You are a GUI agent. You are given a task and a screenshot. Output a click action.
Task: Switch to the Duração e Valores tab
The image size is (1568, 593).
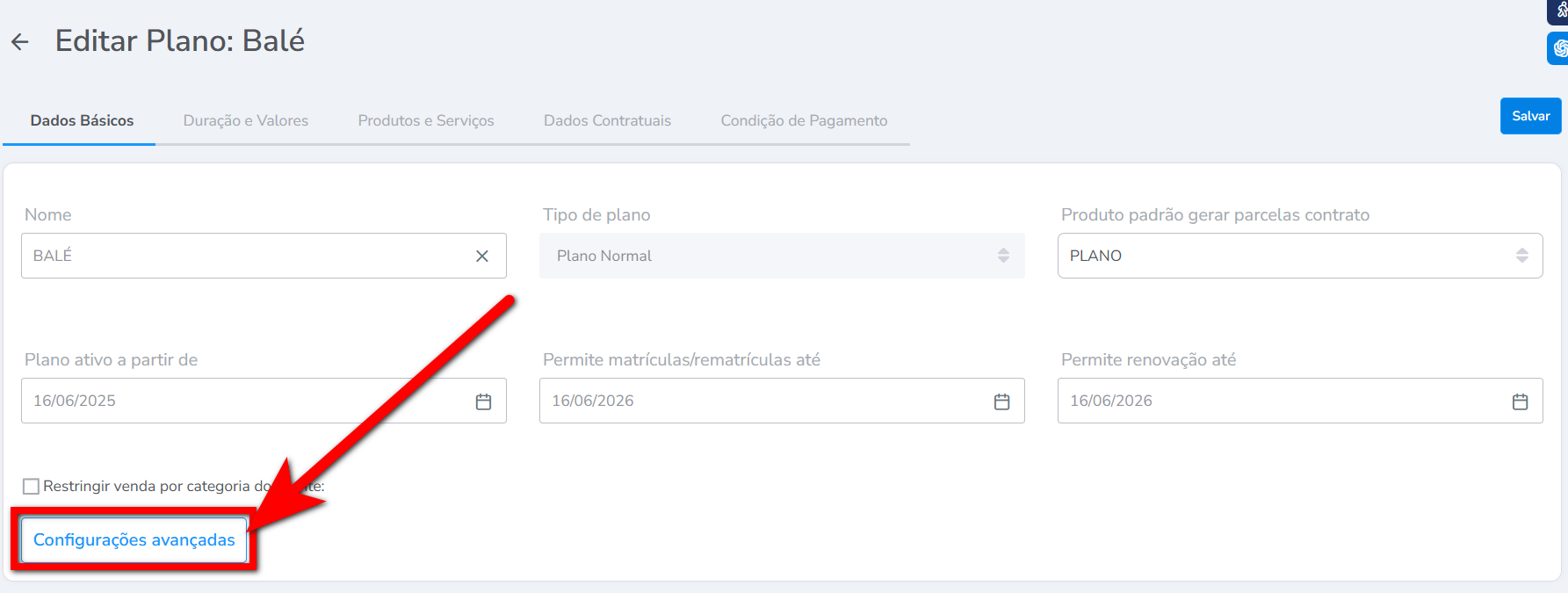tap(246, 120)
